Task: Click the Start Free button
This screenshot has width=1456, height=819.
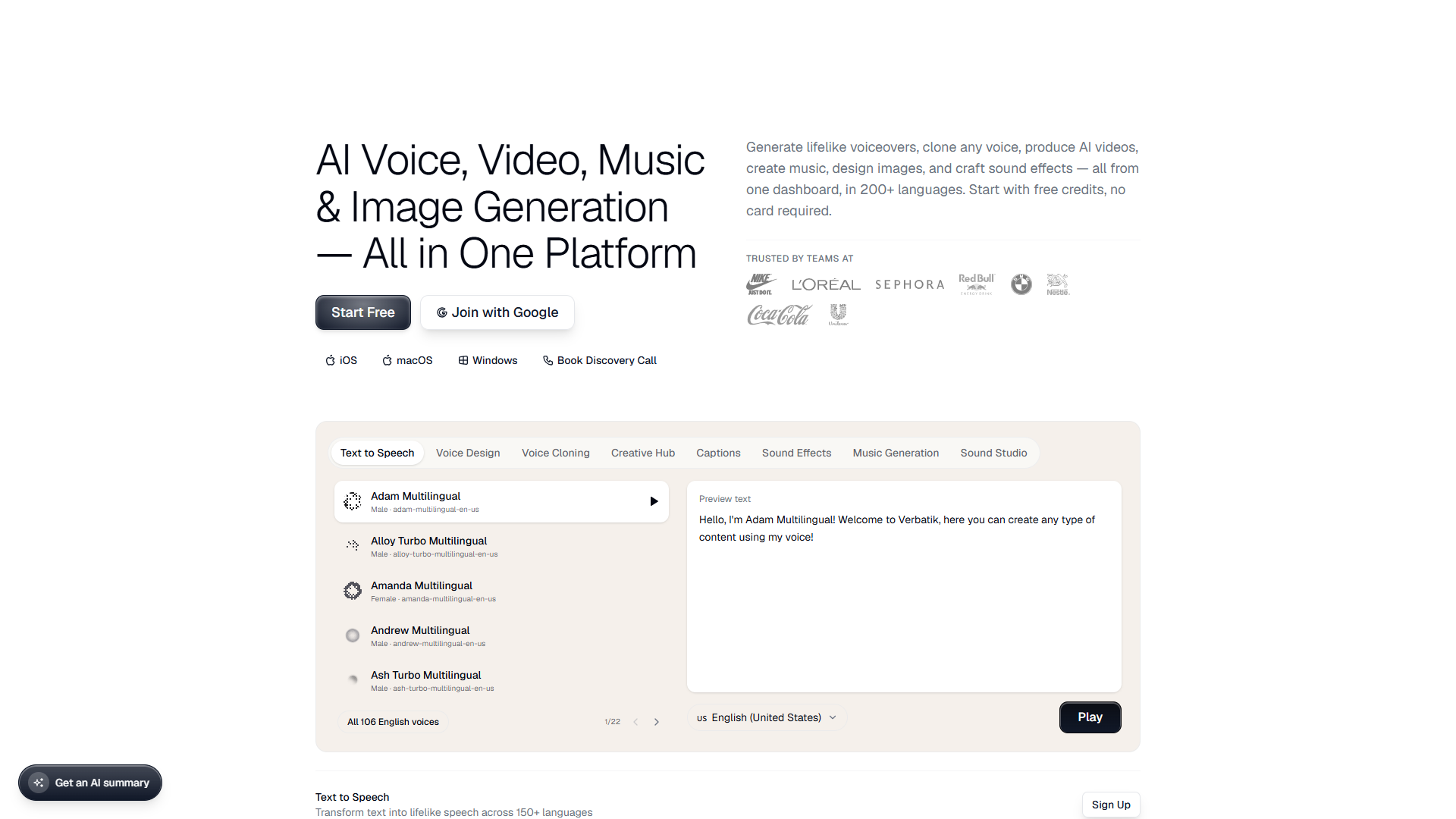Action: (363, 312)
